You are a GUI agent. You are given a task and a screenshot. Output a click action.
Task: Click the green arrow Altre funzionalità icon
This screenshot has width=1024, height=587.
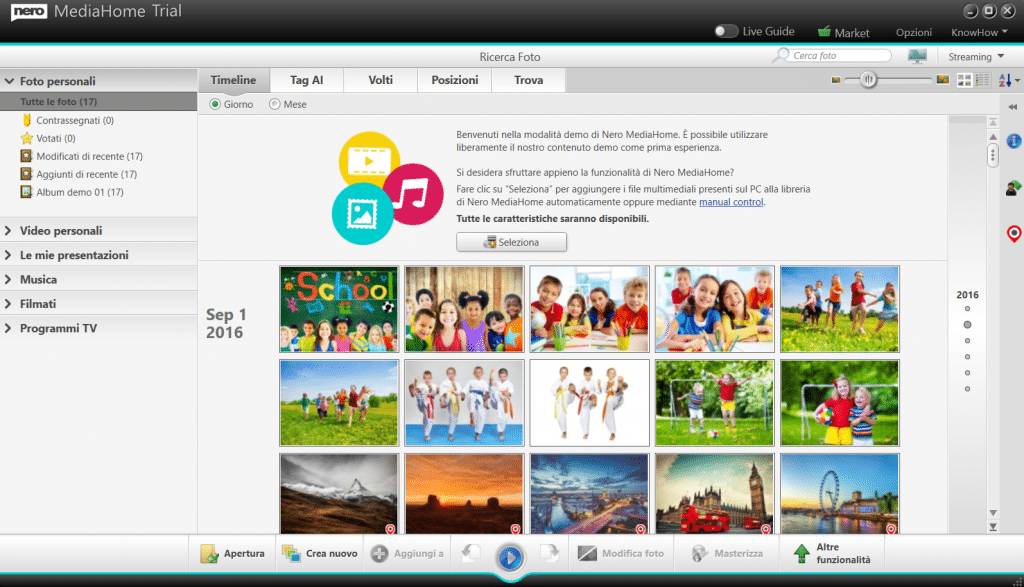point(801,554)
